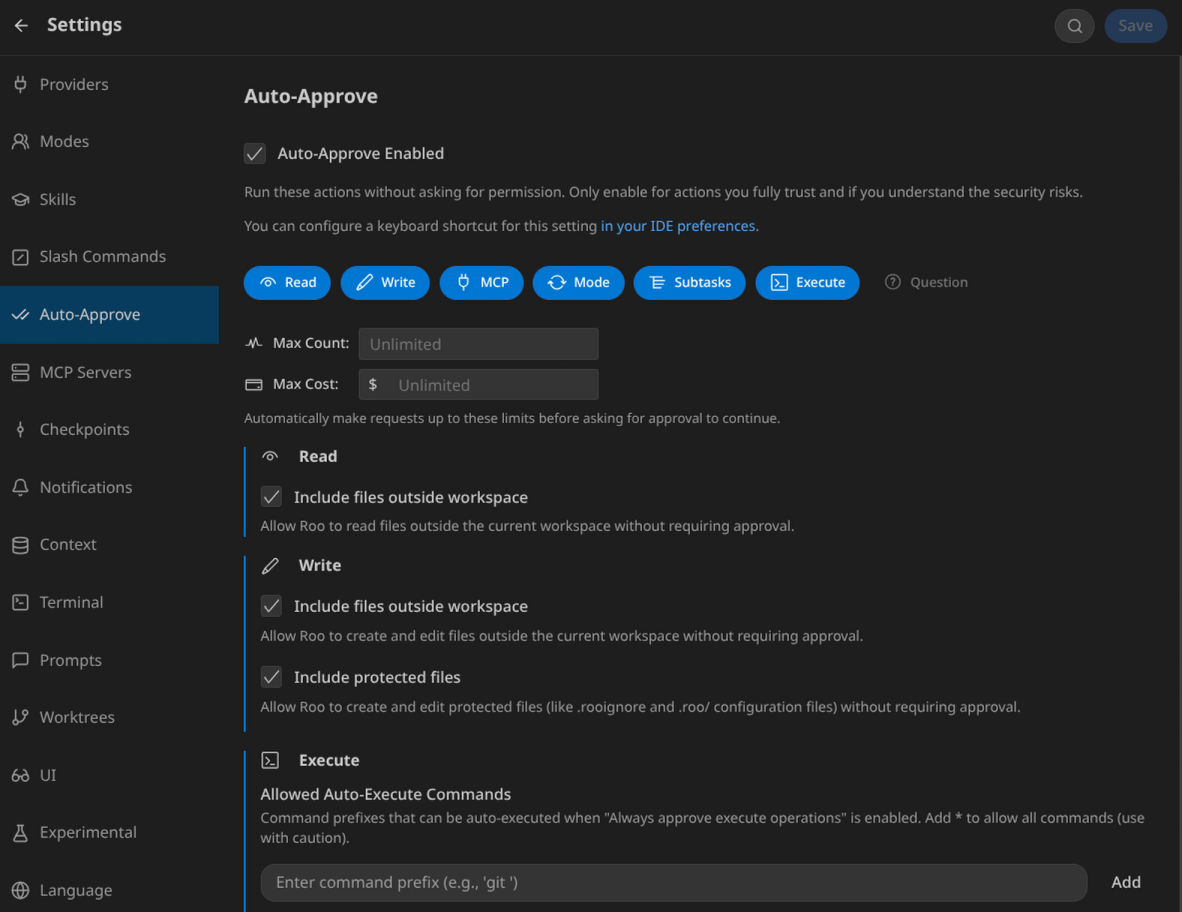Open the Experimental settings tab

pyautogui.click(x=109, y=833)
